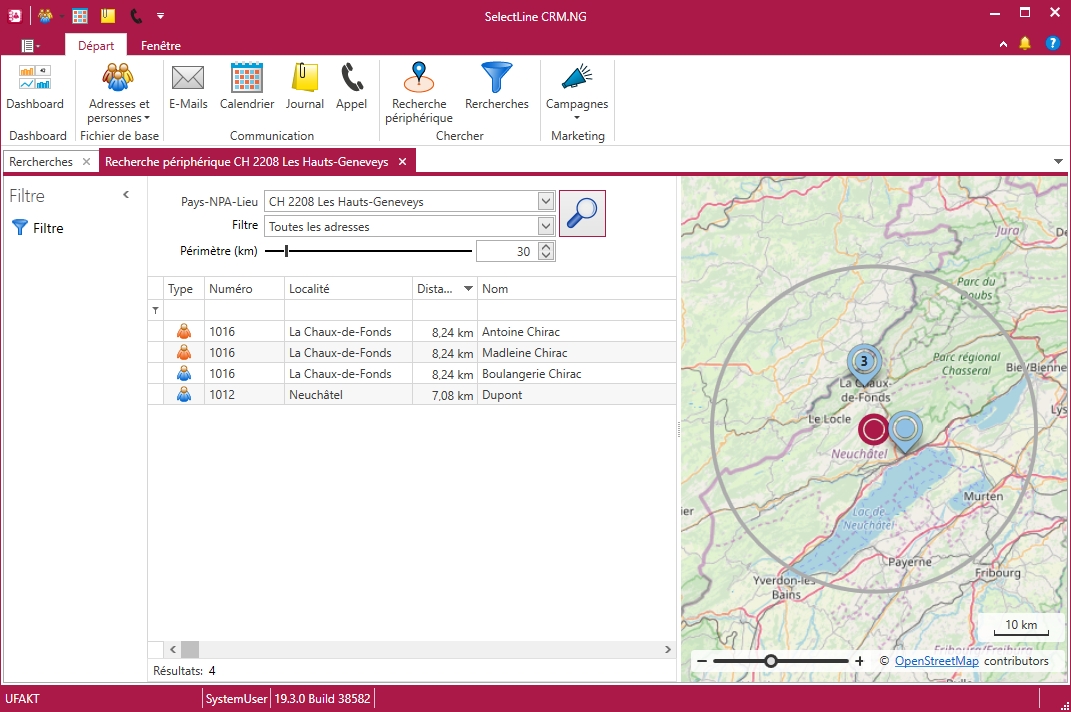Close the Rercherches document tab
The height and width of the screenshot is (712, 1071).
(x=86, y=162)
